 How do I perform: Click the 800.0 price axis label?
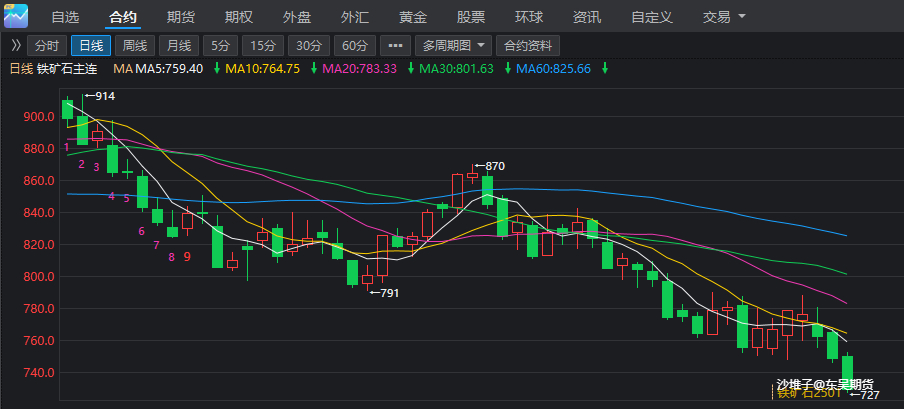40,277
